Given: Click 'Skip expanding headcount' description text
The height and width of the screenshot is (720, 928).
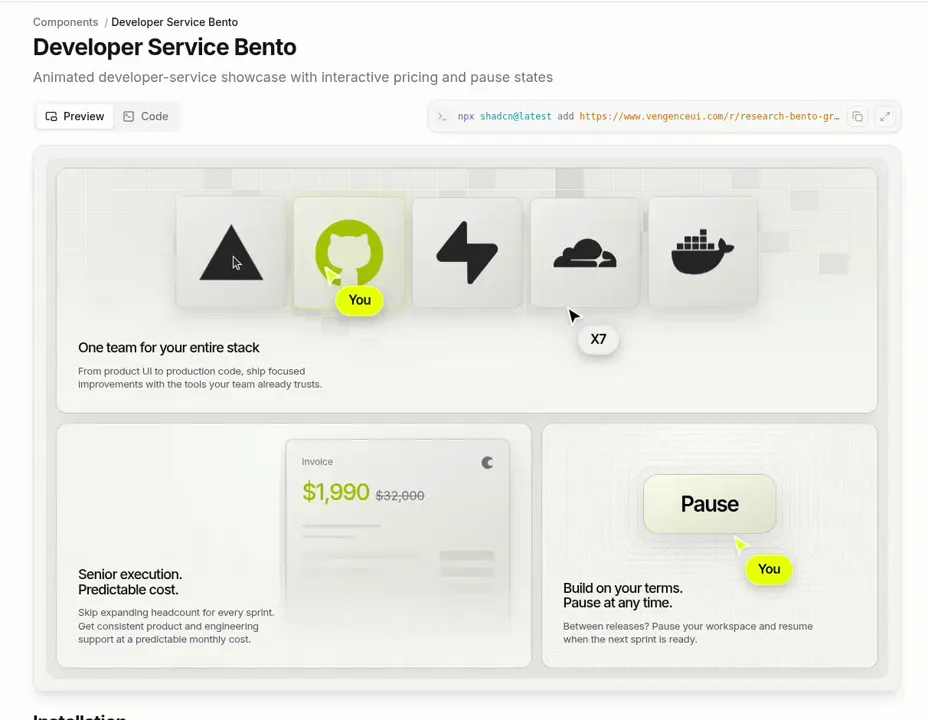Looking at the screenshot, I should coord(176,626).
